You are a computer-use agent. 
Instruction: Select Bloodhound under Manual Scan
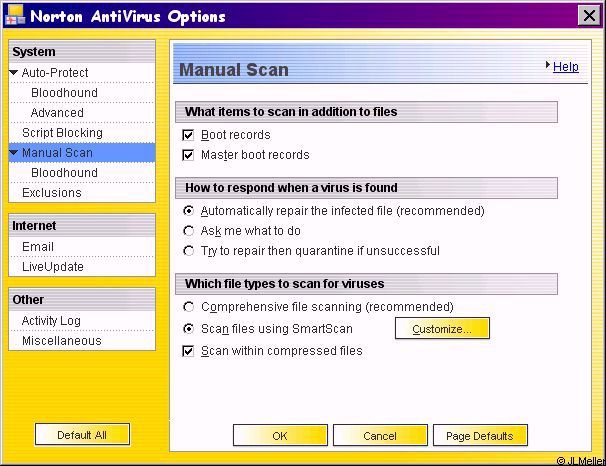pos(64,173)
